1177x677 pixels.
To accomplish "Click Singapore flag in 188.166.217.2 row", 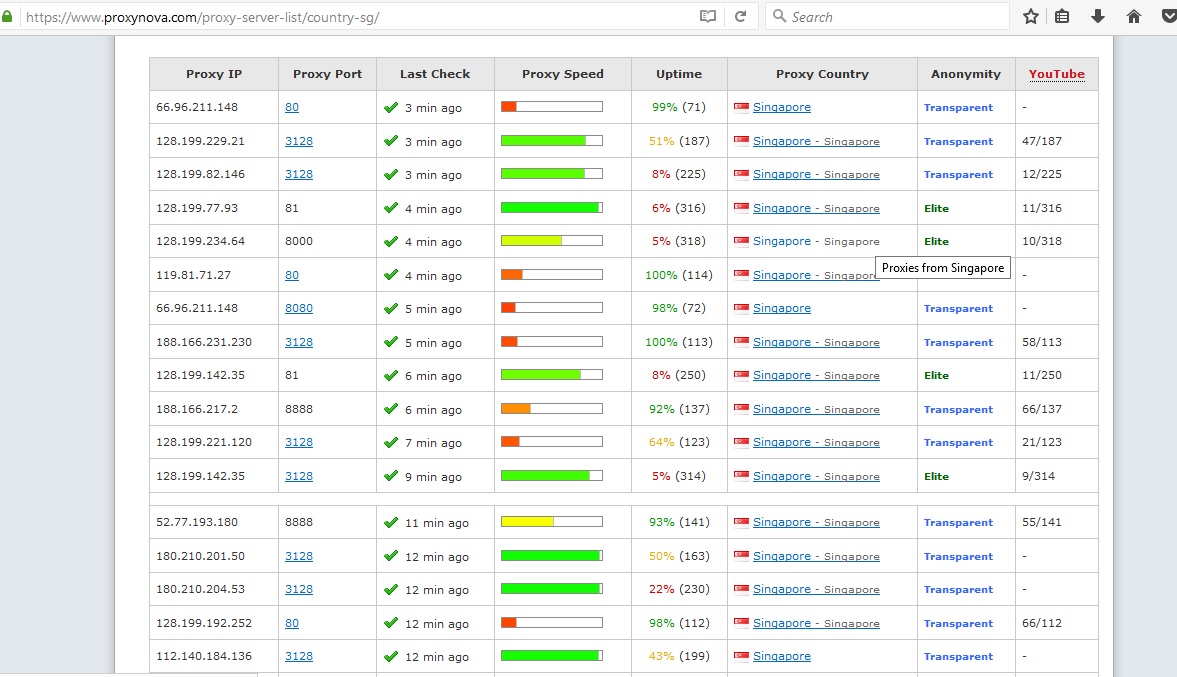I will pos(742,409).
